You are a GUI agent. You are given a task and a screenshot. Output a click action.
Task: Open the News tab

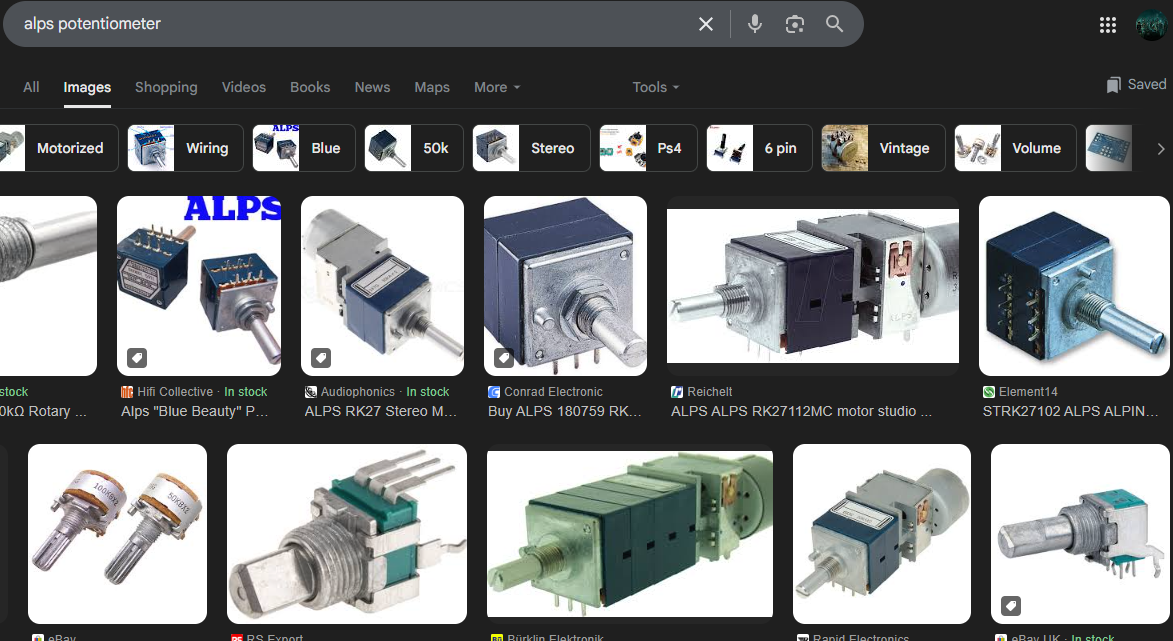(x=373, y=88)
